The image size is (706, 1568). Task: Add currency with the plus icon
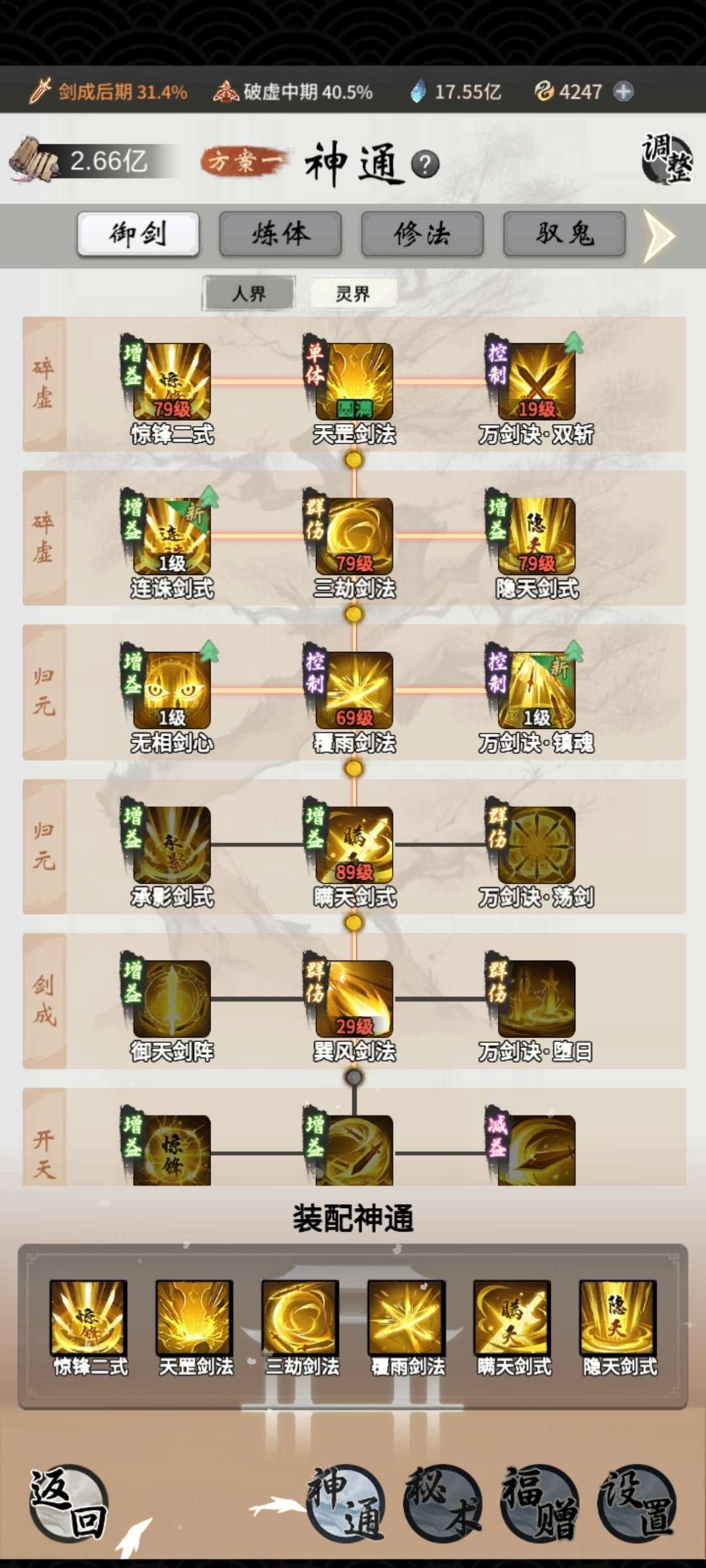point(624,91)
